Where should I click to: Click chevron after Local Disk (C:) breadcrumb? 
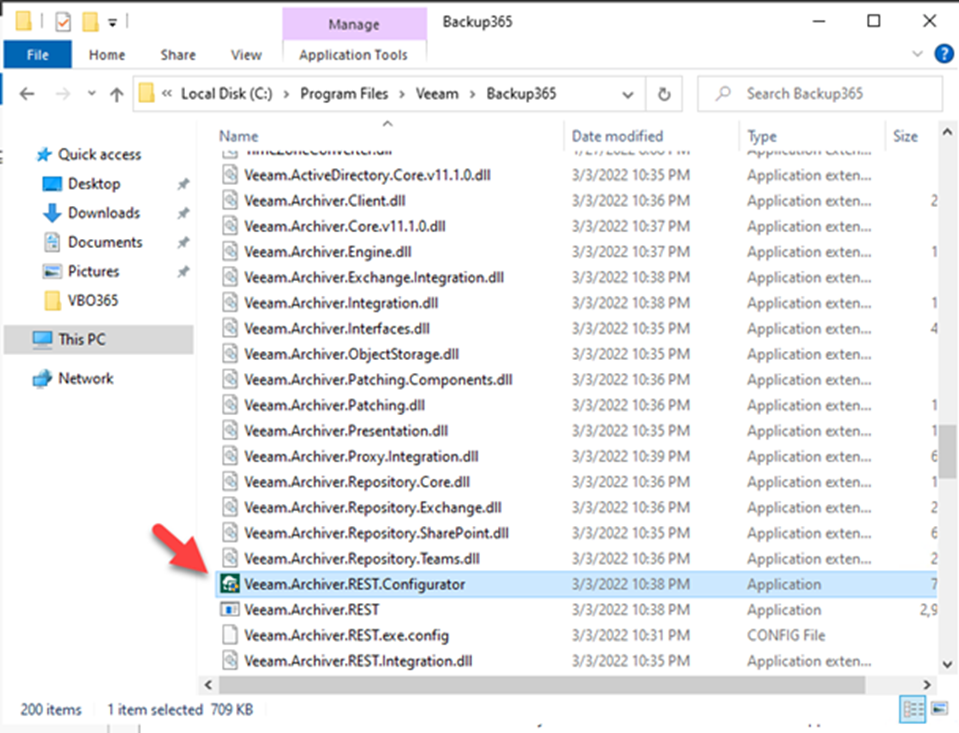point(286,94)
